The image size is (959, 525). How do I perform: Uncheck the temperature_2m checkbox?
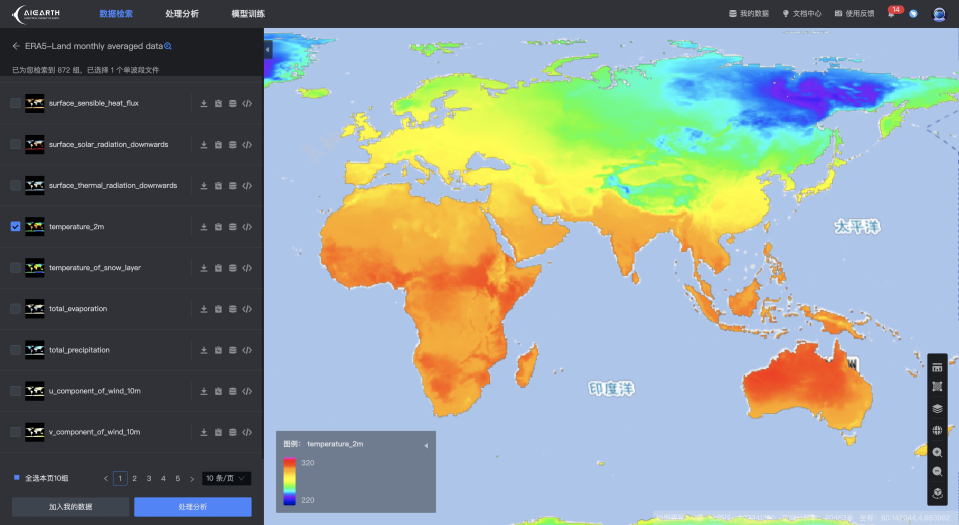pyautogui.click(x=15, y=226)
